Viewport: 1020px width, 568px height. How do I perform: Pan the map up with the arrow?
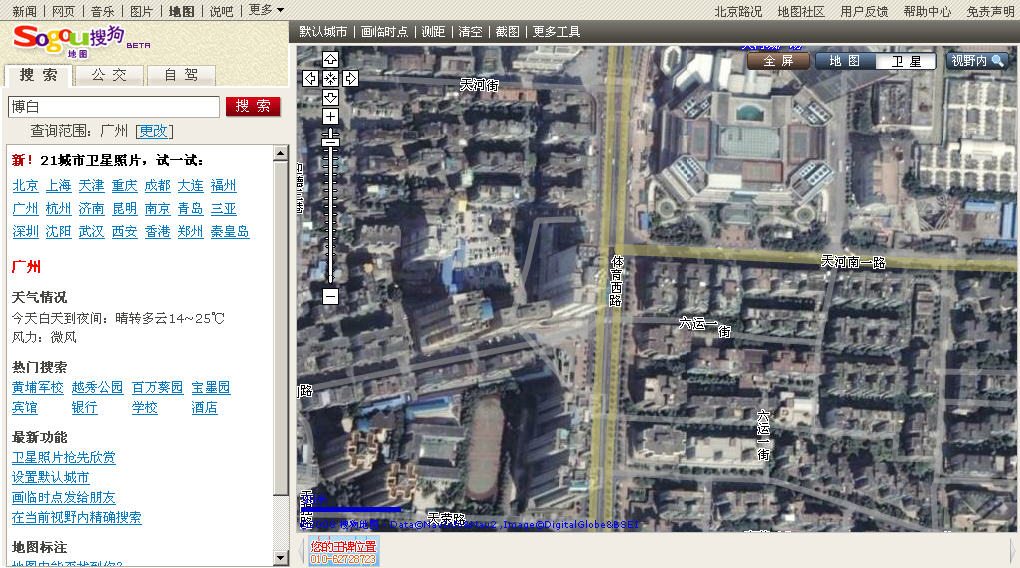click(x=330, y=60)
